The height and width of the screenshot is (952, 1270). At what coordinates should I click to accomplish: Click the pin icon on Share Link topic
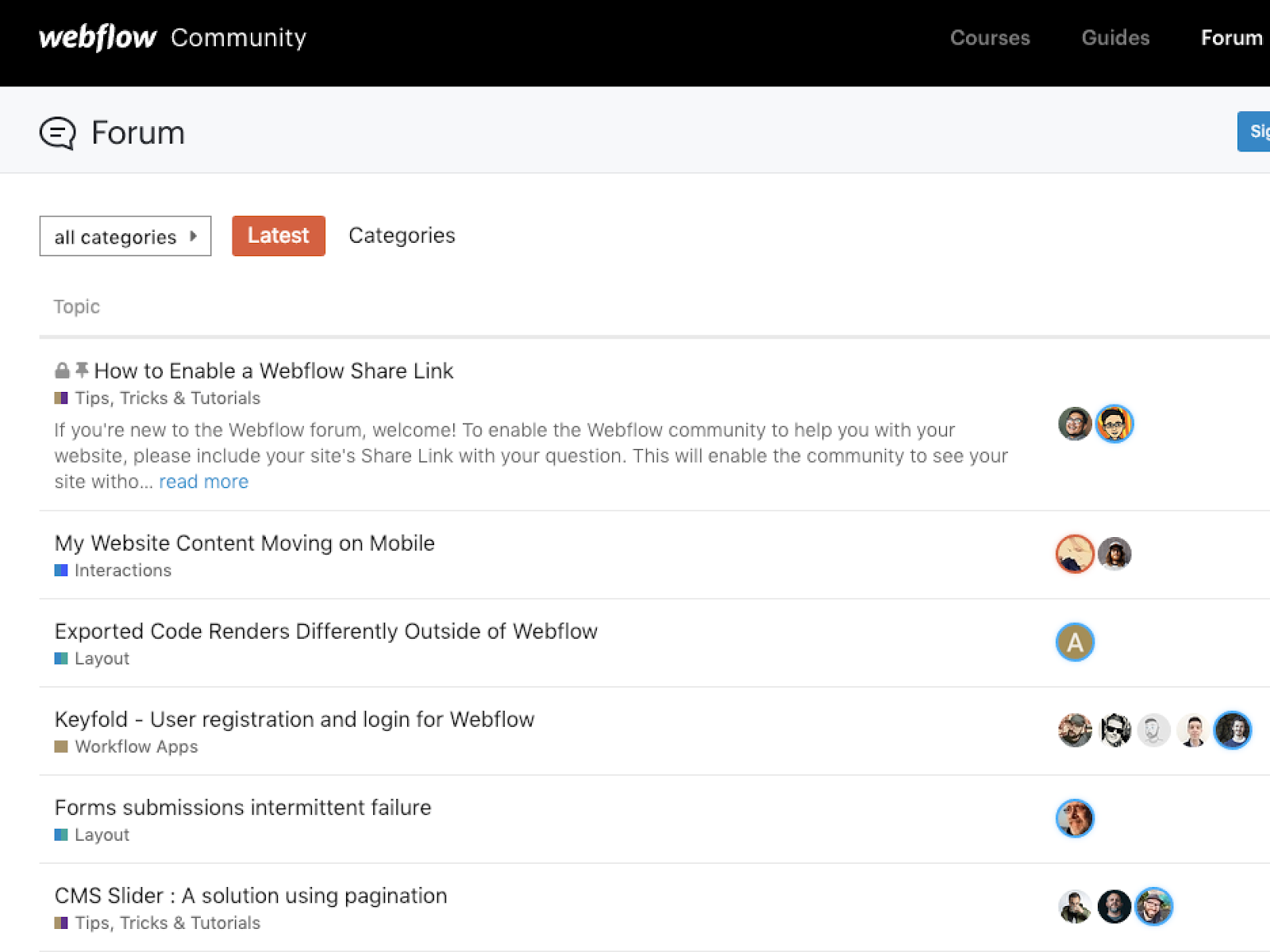point(82,370)
